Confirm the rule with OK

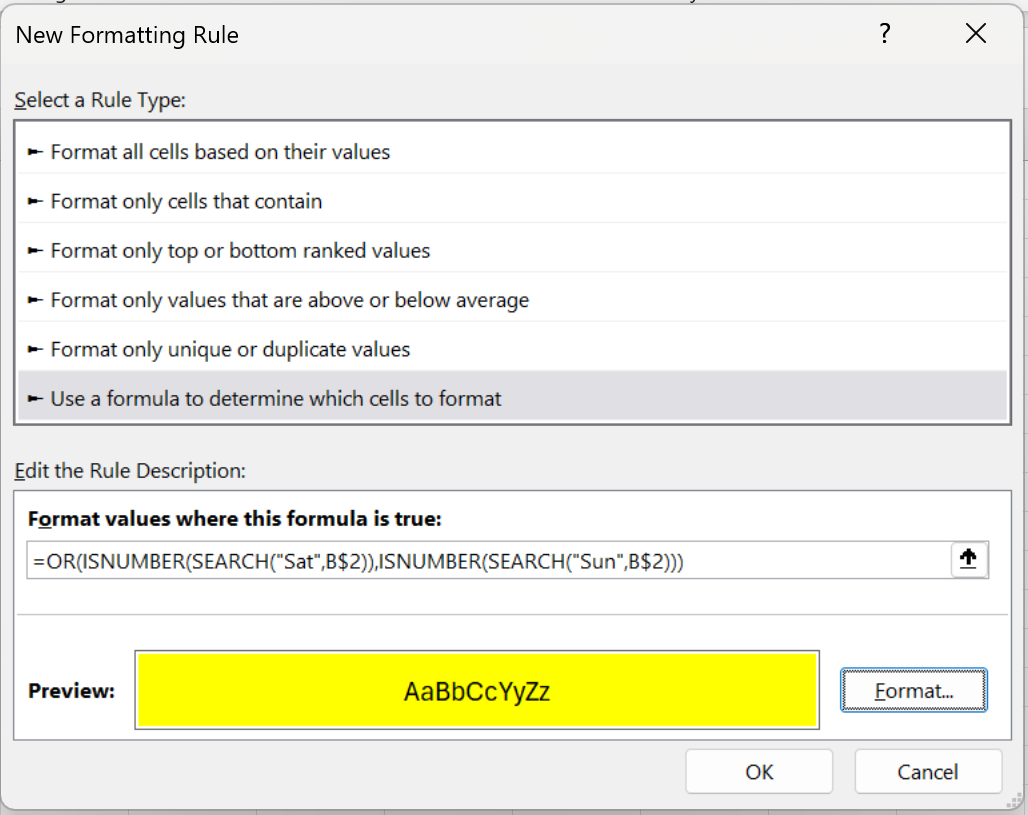pyautogui.click(x=759, y=772)
